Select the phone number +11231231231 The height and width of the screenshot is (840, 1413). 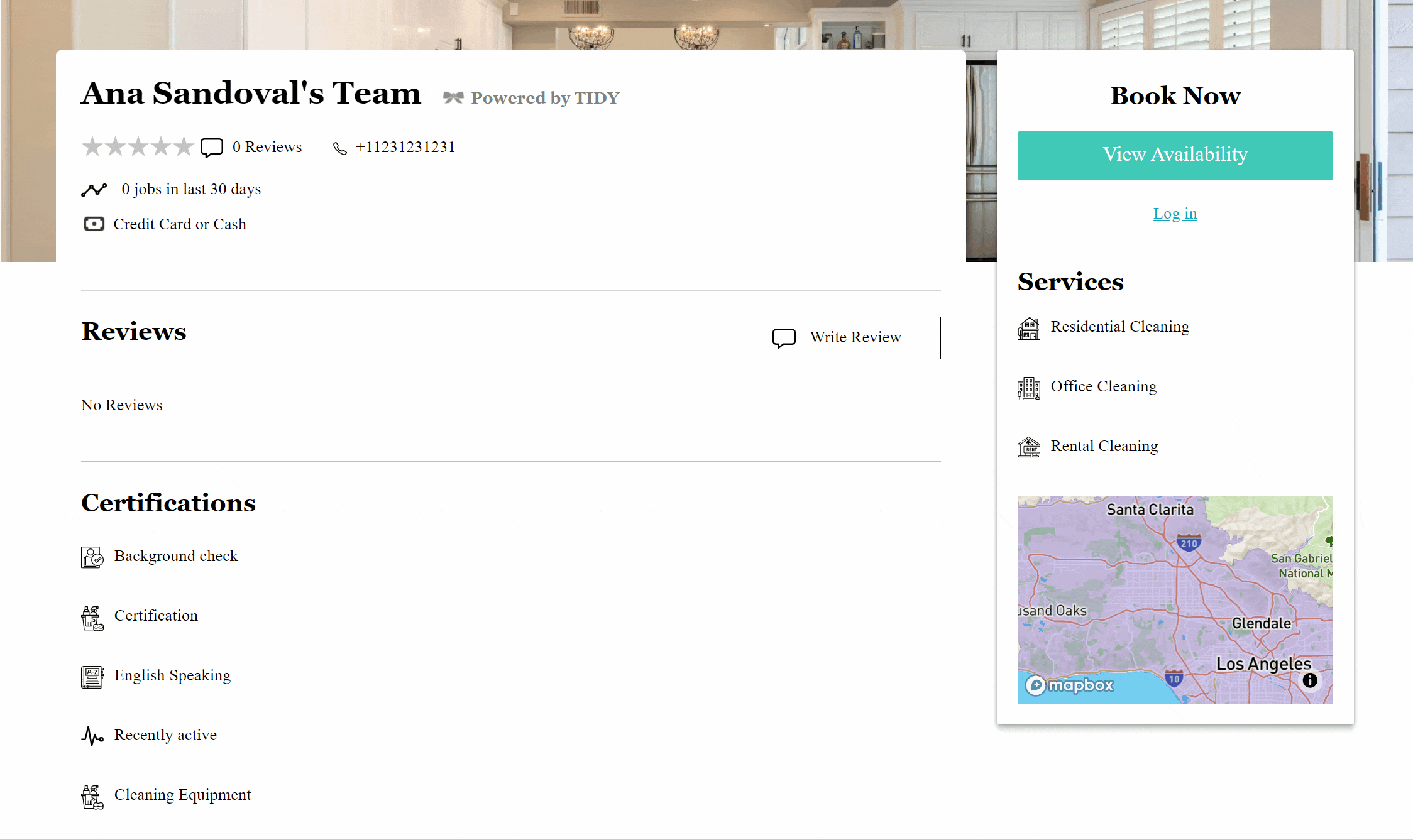click(x=405, y=147)
